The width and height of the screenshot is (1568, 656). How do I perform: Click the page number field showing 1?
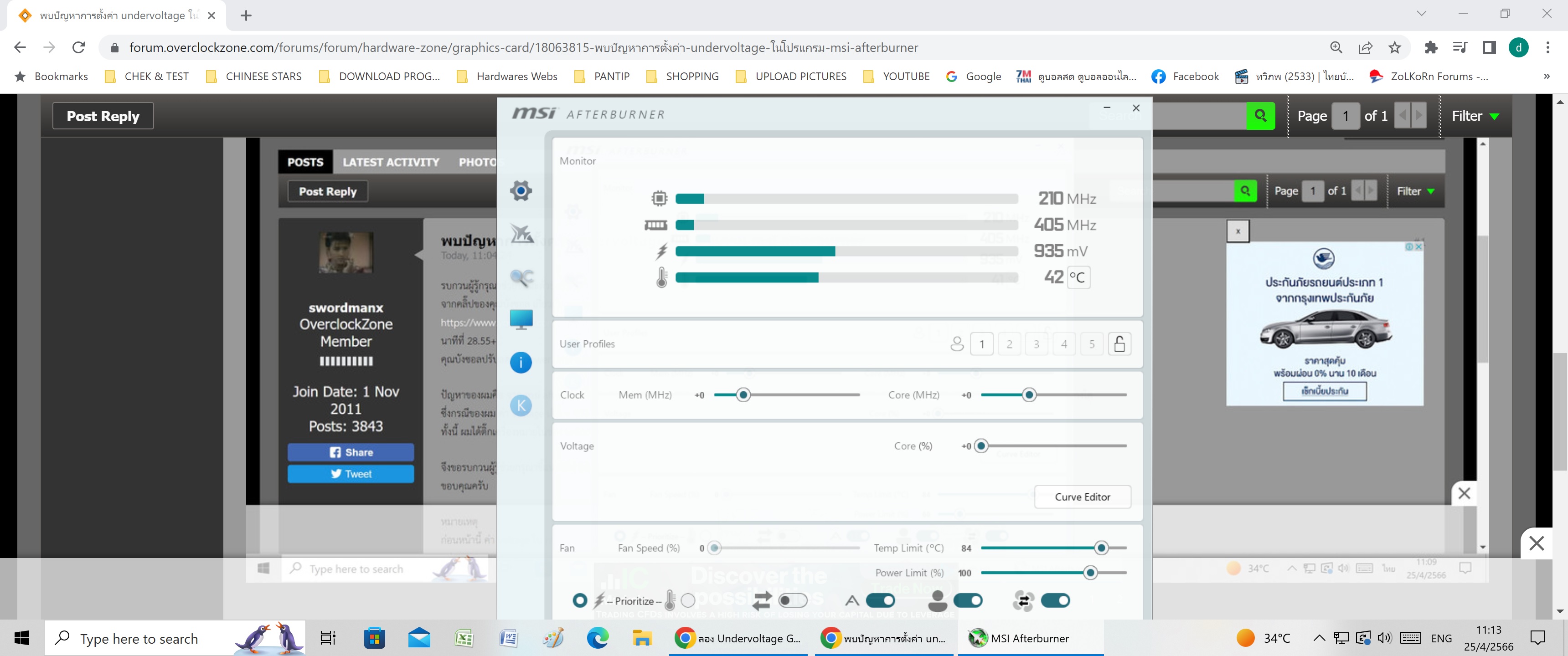pyautogui.click(x=1345, y=116)
